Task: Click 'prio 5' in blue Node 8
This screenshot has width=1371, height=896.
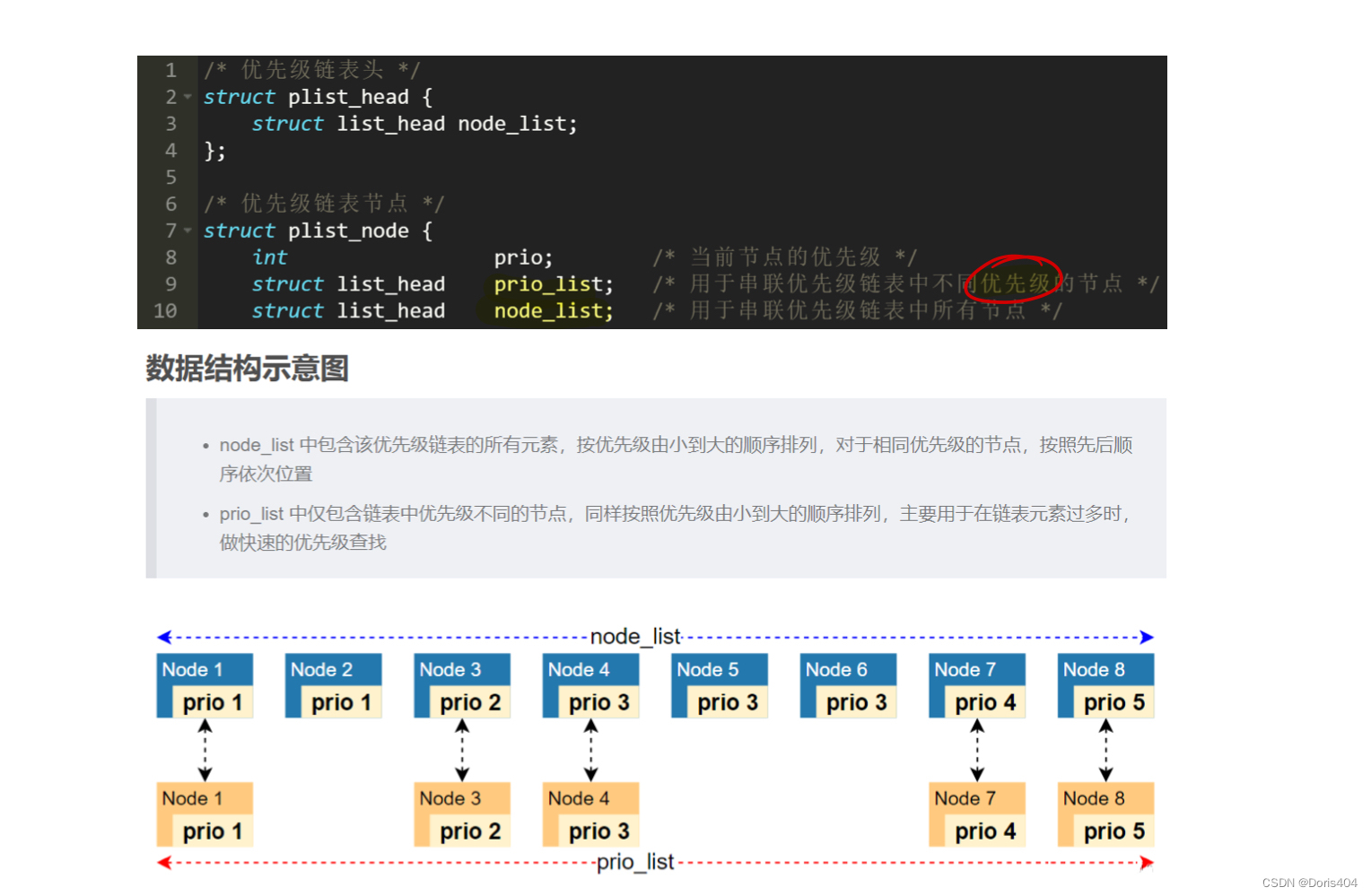Action: click(x=1114, y=702)
